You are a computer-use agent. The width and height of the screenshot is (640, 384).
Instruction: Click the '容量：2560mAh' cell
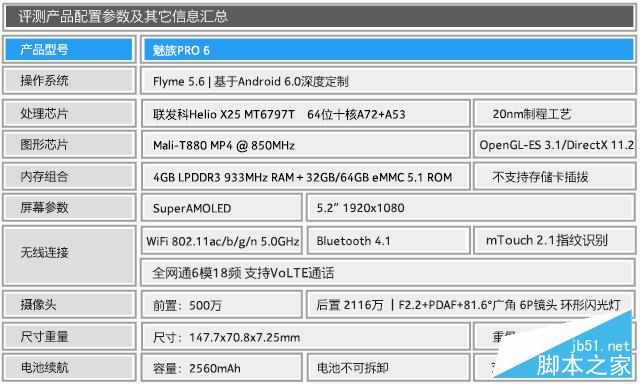(x=222, y=368)
